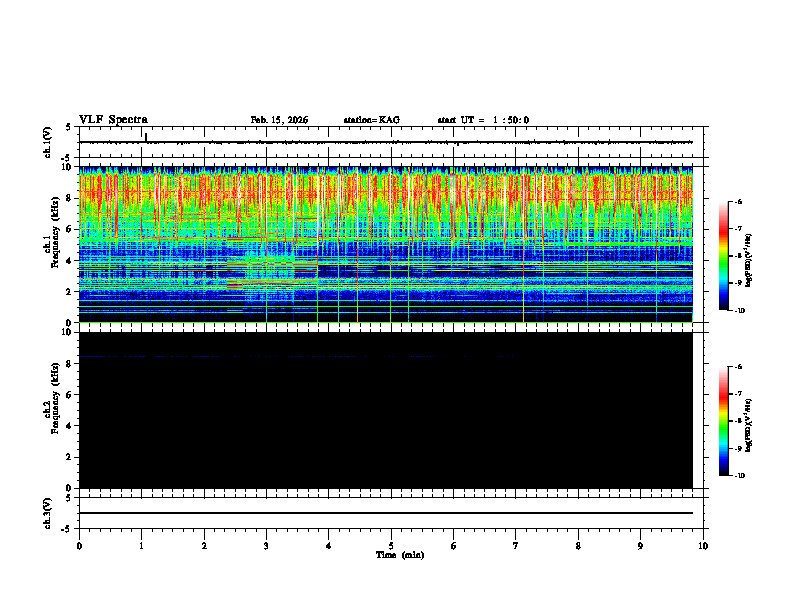Click the ch.2 "Frequency (kHz)" axis label
Screen dimensions: 792x612
56,397
